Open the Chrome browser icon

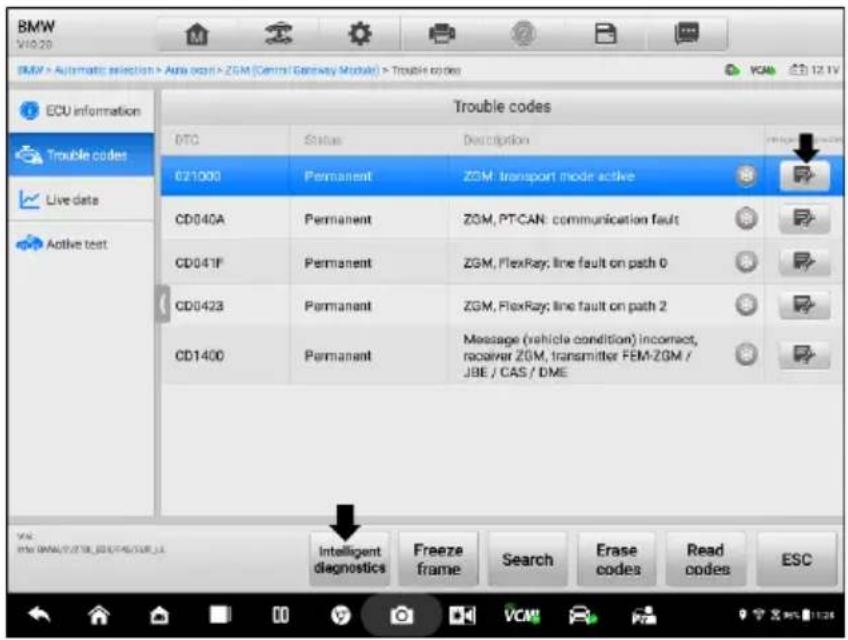click(x=340, y=615)
